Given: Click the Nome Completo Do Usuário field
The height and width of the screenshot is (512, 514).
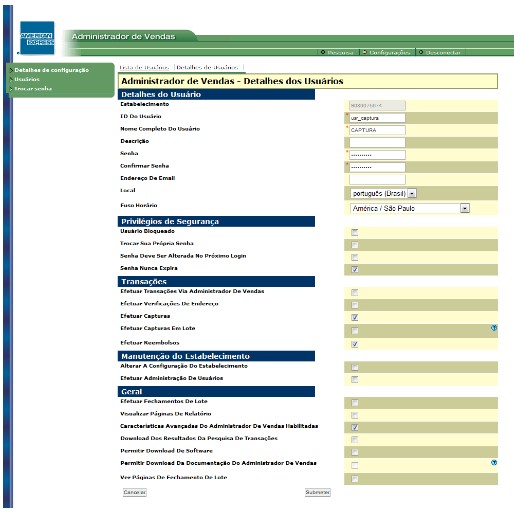Looking at the screenshot, I should click(377, 130).
